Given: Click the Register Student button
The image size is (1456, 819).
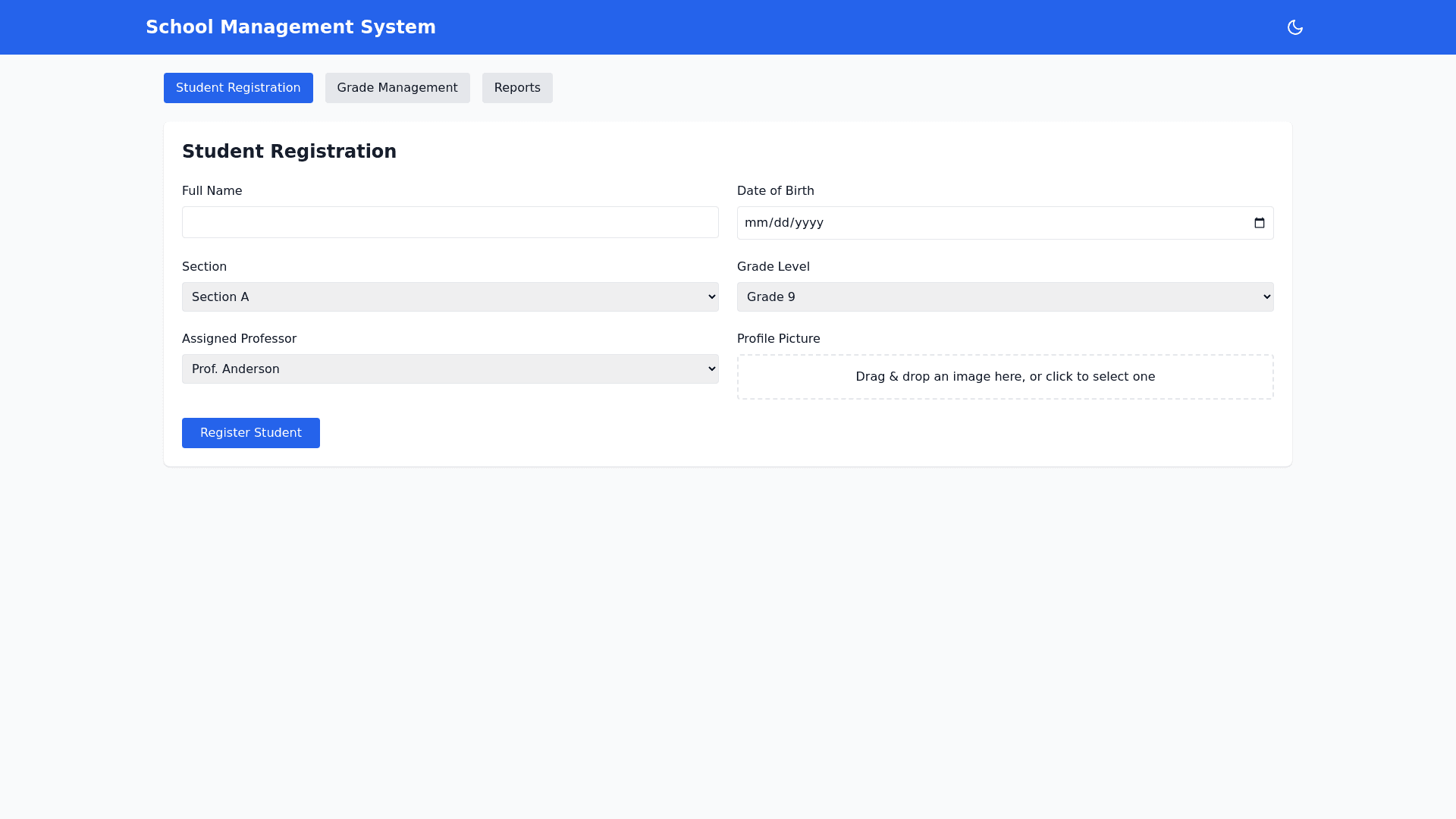Looking at the screenshot, I should pos(250,433).
